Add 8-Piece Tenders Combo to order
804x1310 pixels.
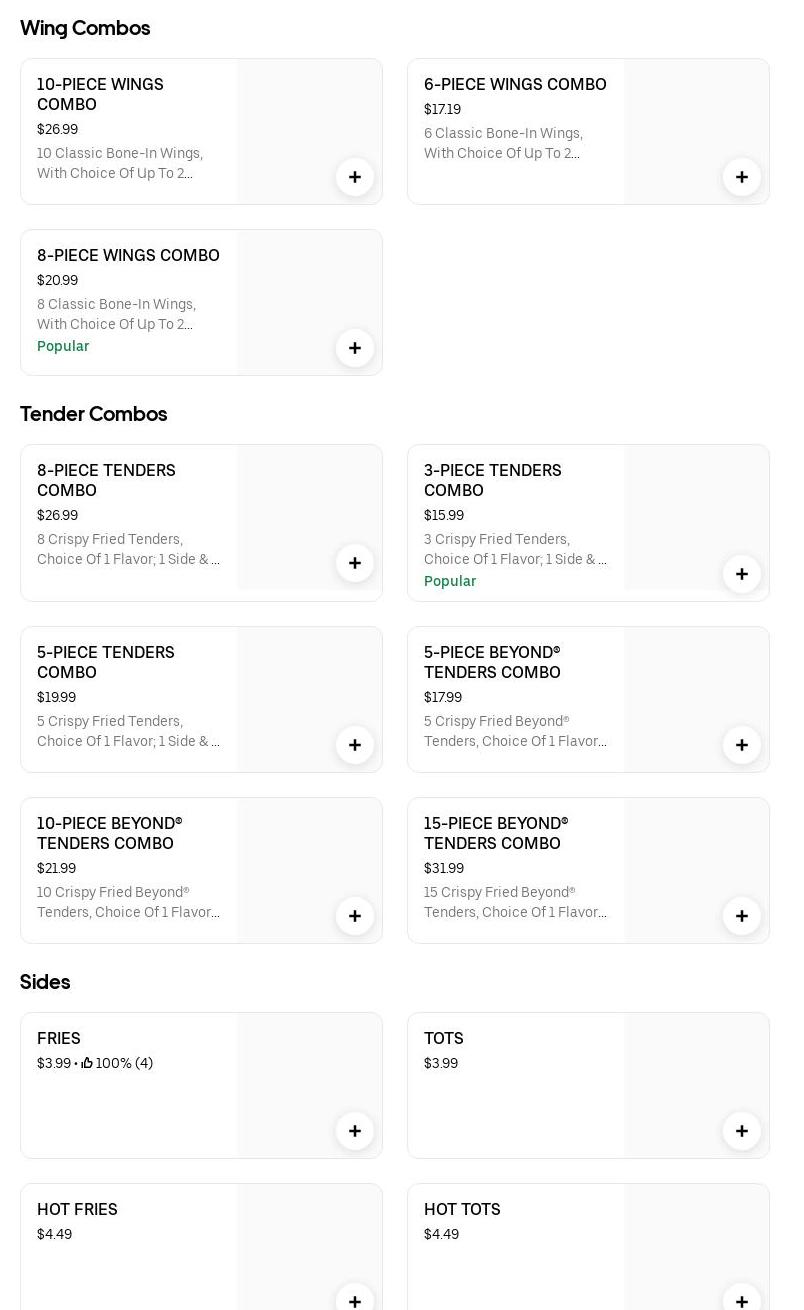(x=355, y=563)
